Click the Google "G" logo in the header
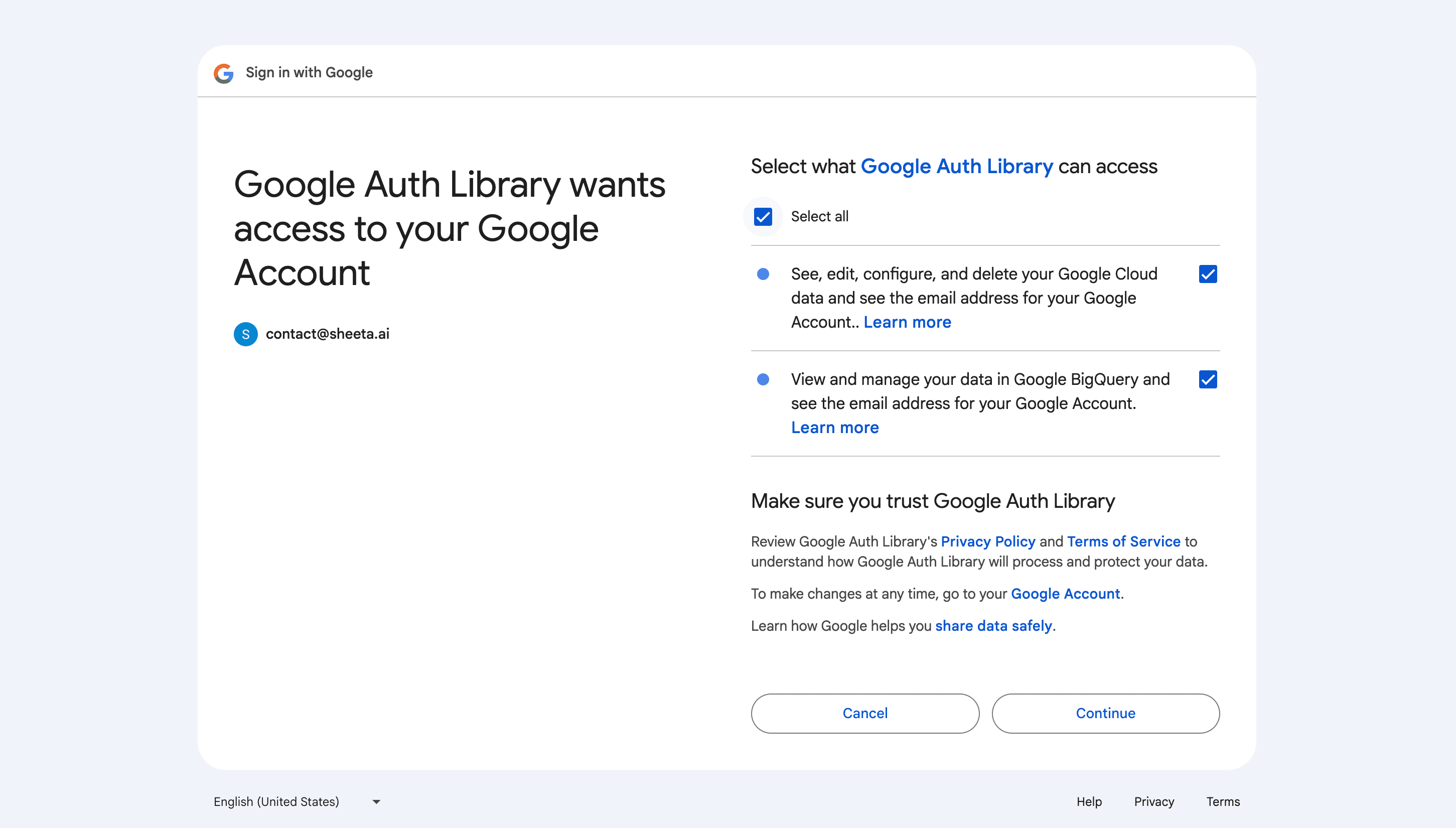The height and width of the screenshot is (828, 1456). (x=224, y=72)
